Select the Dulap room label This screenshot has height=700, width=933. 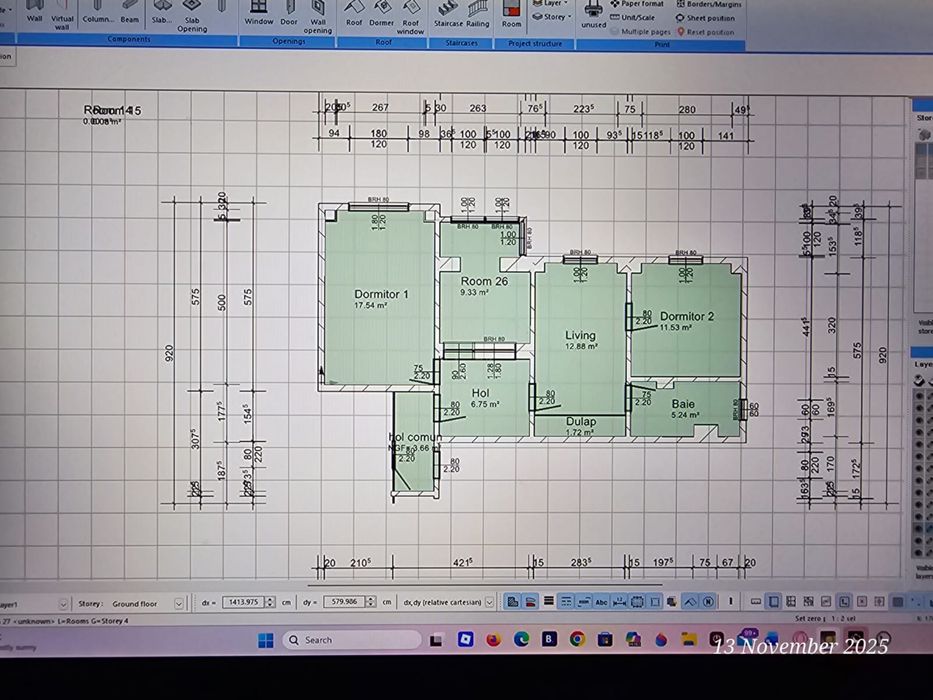(581, 421)
